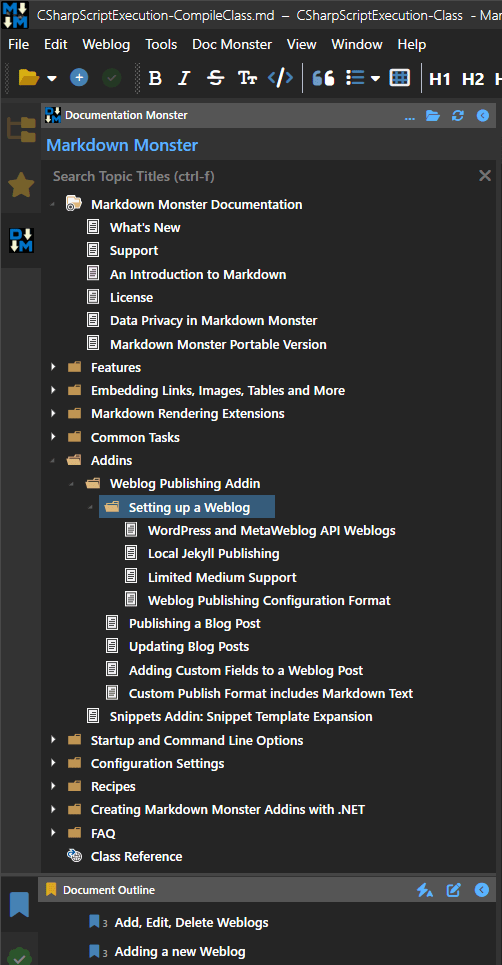Expand Startup and Command Line Options folder
Image resolution: width=502 pixels, height=965 pixels.
[x=53, y=740]
